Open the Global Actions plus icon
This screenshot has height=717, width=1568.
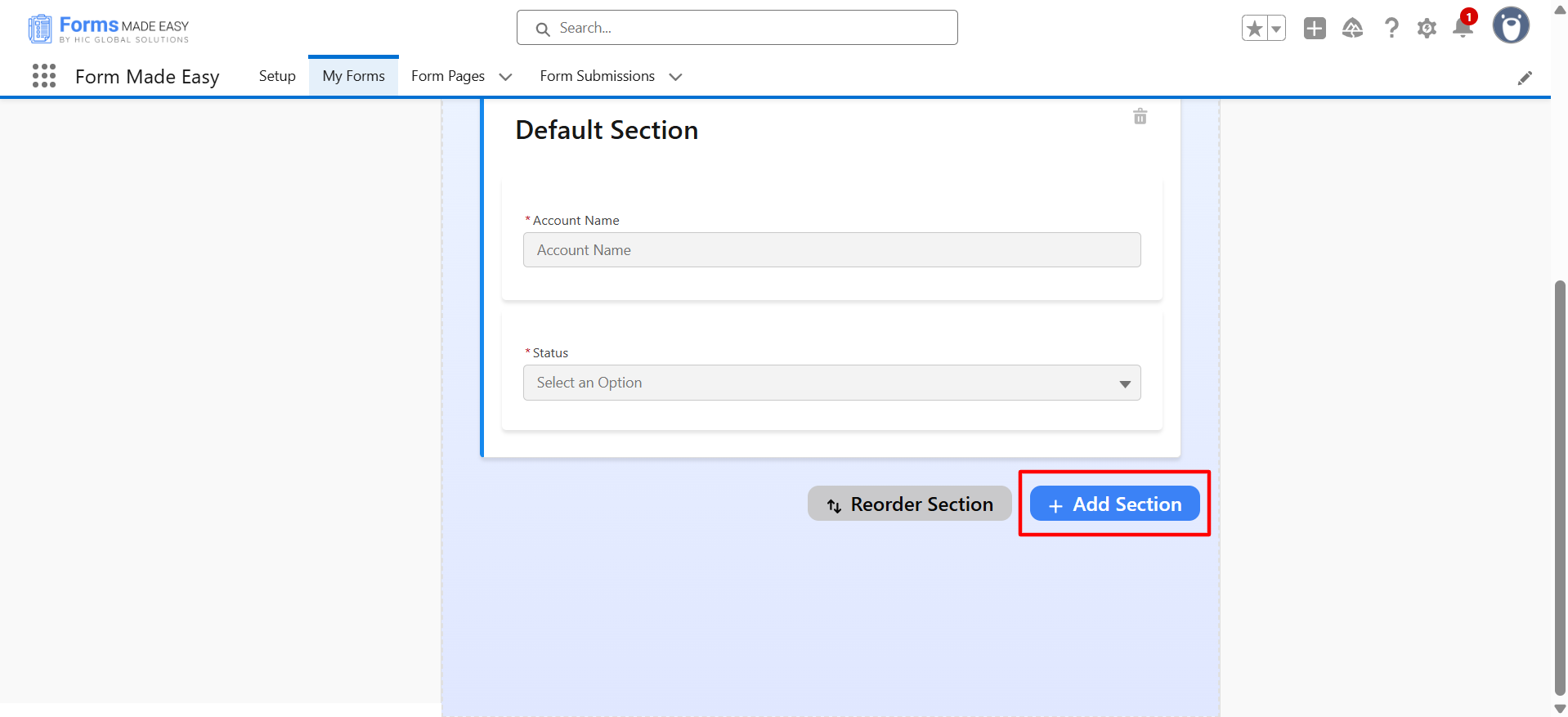coord(1315,29)
